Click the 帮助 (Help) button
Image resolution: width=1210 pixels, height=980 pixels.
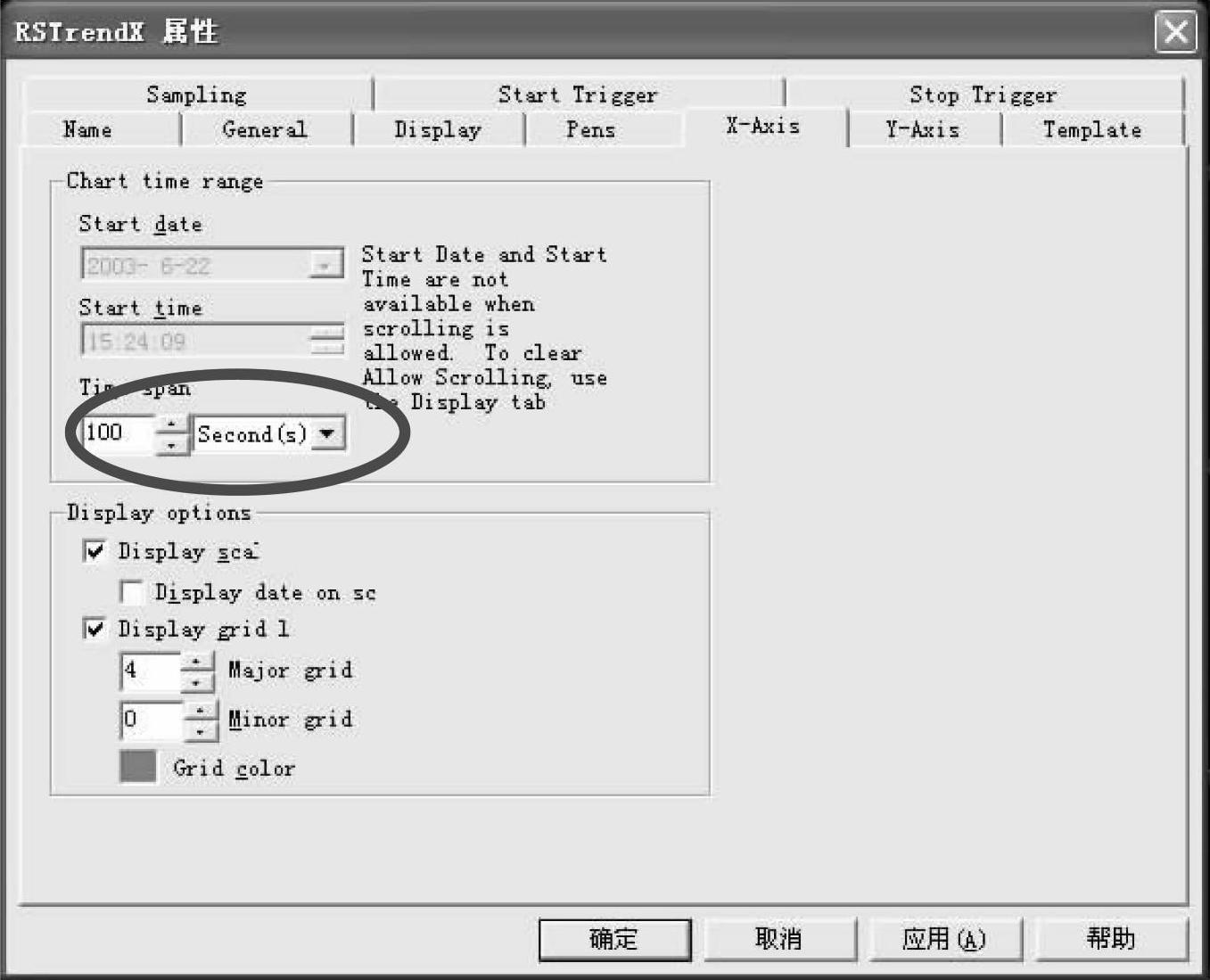point(1110,939)
